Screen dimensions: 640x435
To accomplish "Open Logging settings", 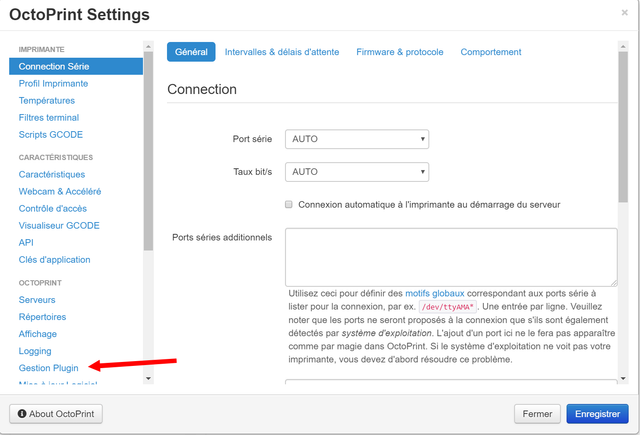I will point(35,351).
